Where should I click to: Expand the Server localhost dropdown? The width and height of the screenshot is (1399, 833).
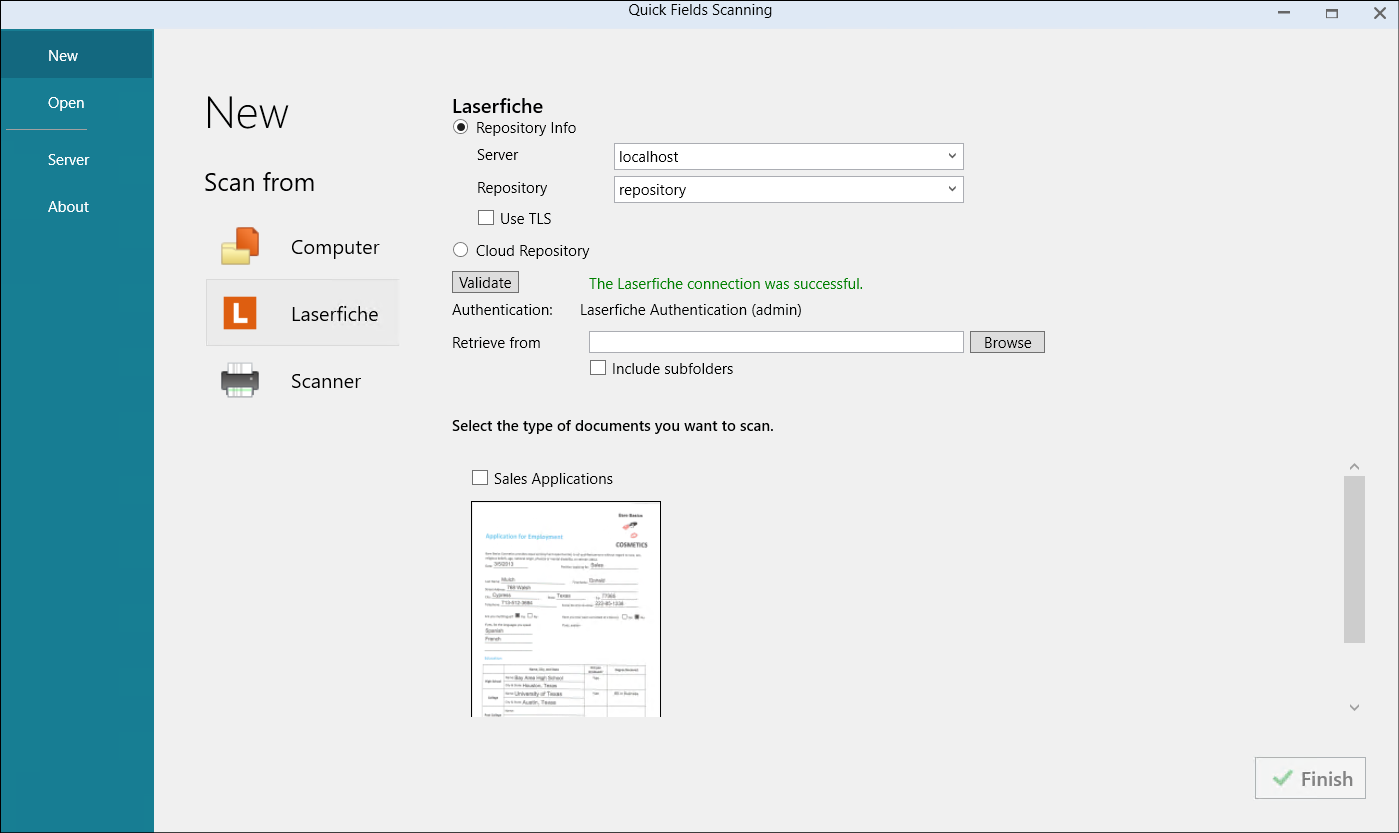click(950, 156)
